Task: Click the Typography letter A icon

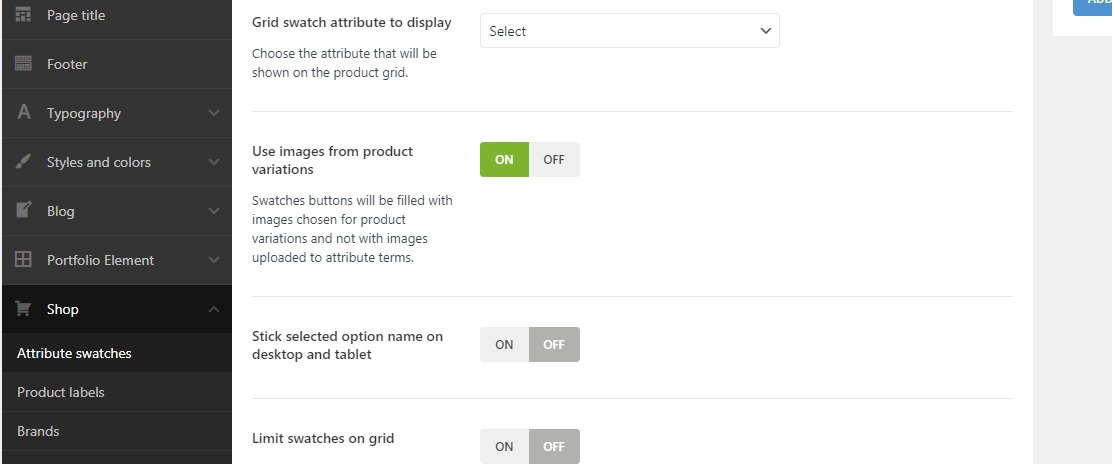Action: point(24,113)
